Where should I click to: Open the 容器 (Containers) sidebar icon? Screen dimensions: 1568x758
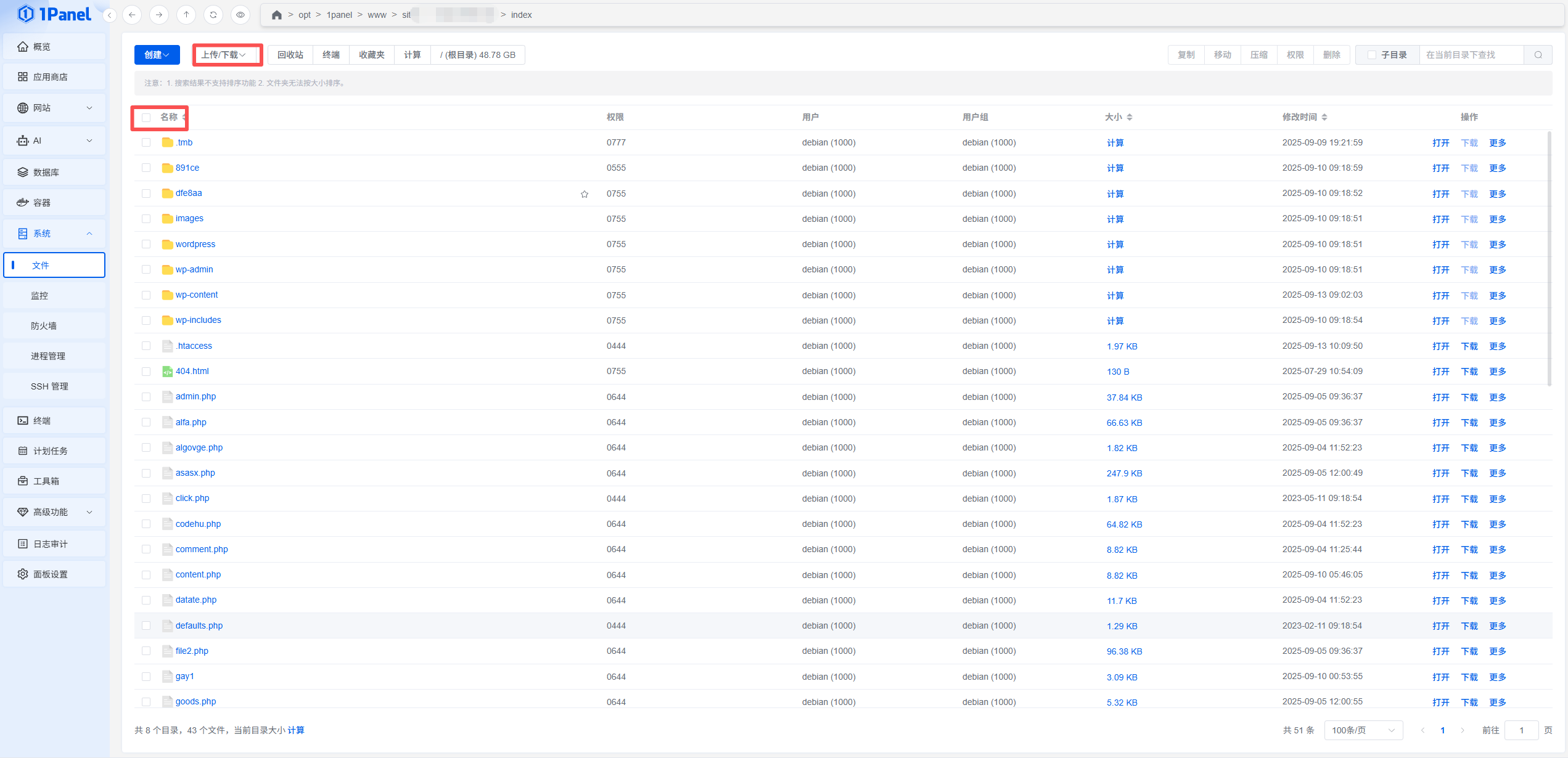tap(23, 203)
